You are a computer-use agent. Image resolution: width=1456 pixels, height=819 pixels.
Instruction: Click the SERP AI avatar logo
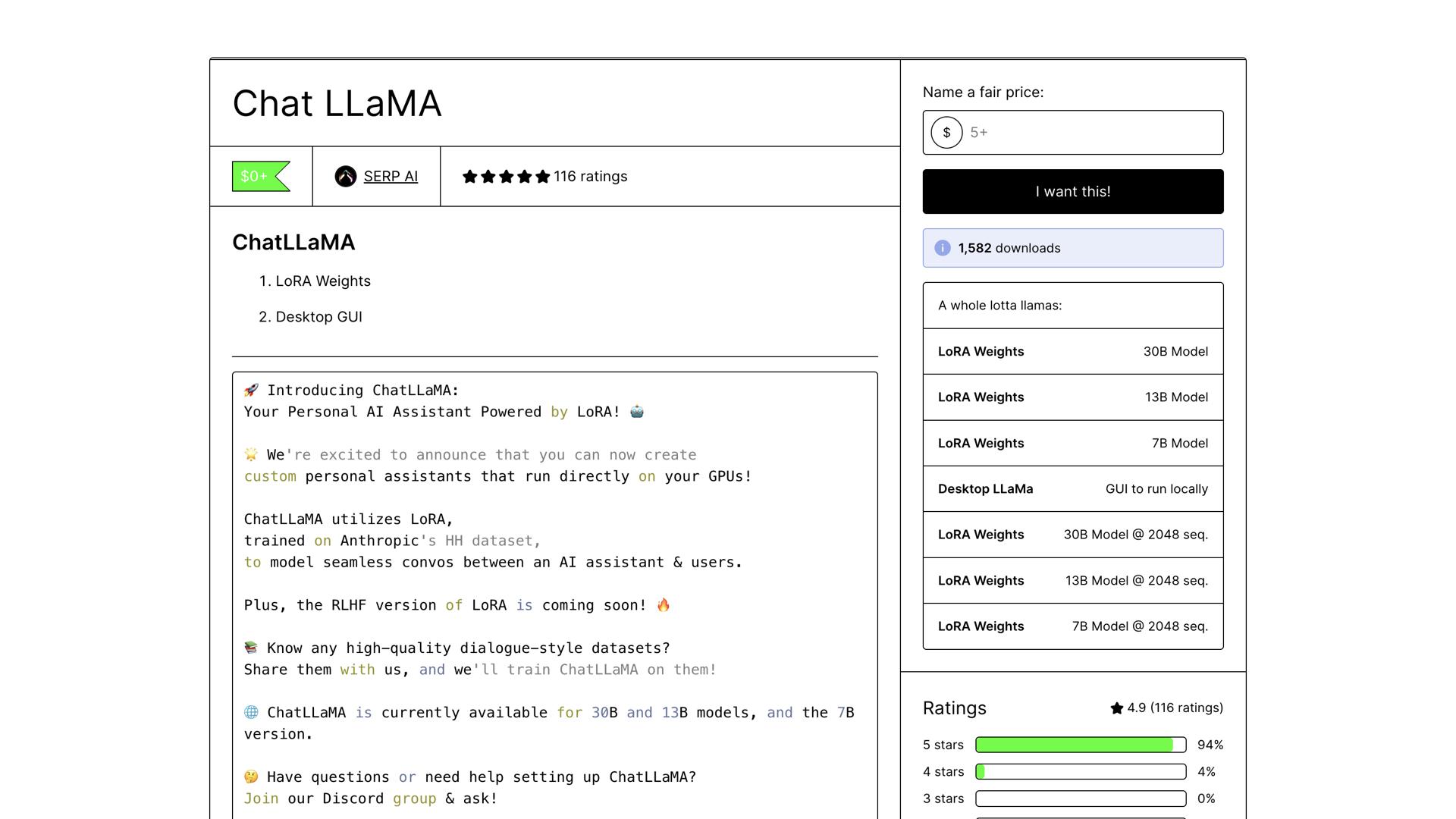[347, 176]
